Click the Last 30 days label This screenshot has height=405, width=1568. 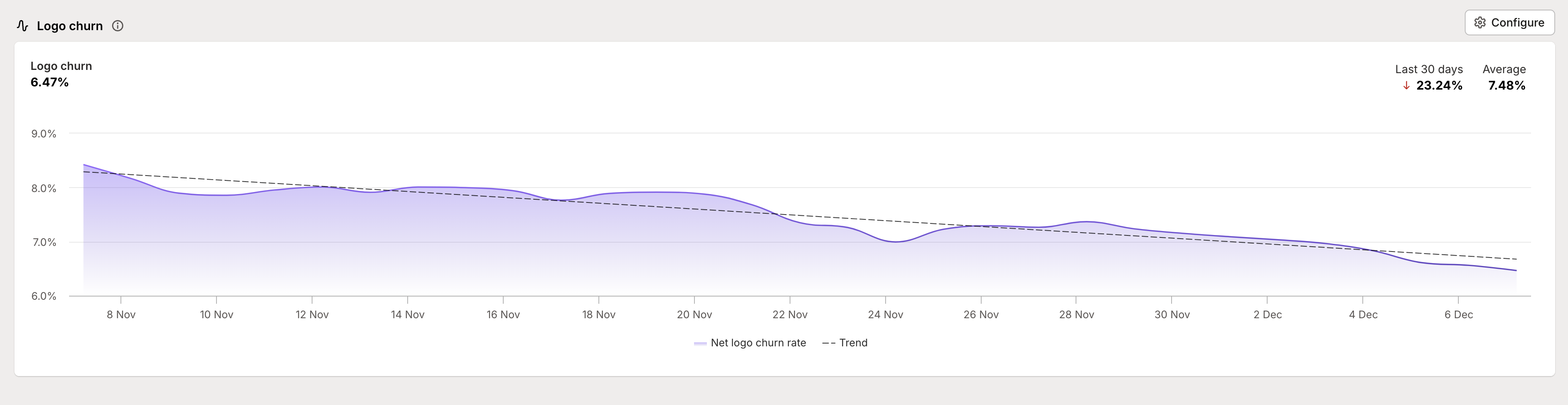1428,70
